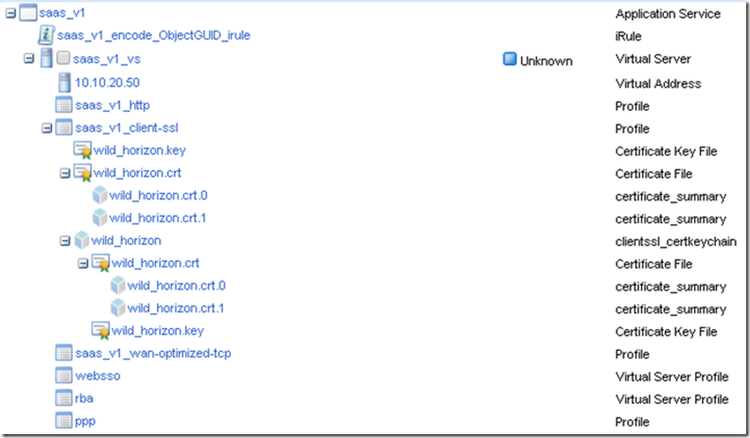750x438 pixels.
Task: Open the saas_v1_encode_ObjectGUID_irule link
Action: pos(154,35)
